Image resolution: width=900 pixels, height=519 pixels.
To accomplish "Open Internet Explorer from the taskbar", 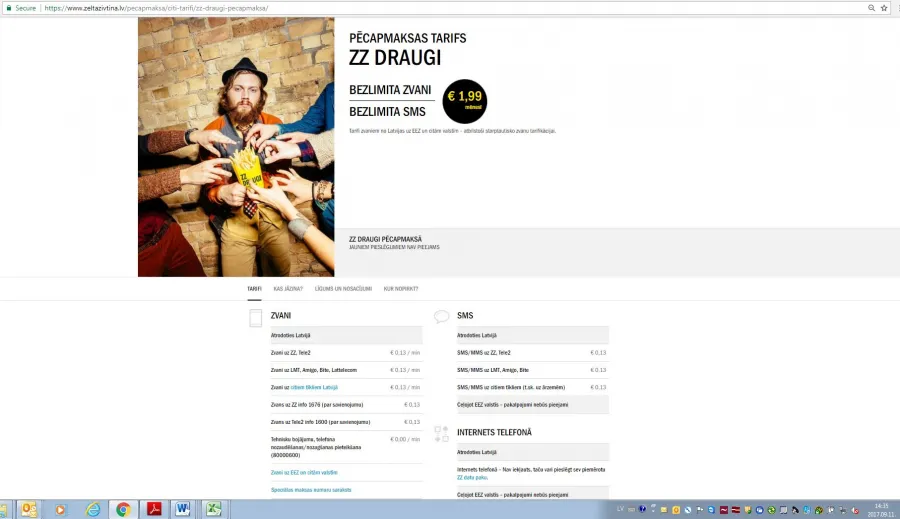I will pos(92,509).
